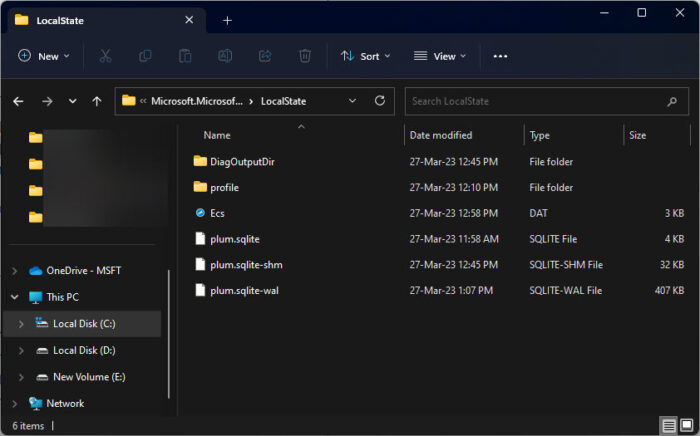
Task: Select the profile folder icon
Action: pyautogui.click(x=200, y=187)
